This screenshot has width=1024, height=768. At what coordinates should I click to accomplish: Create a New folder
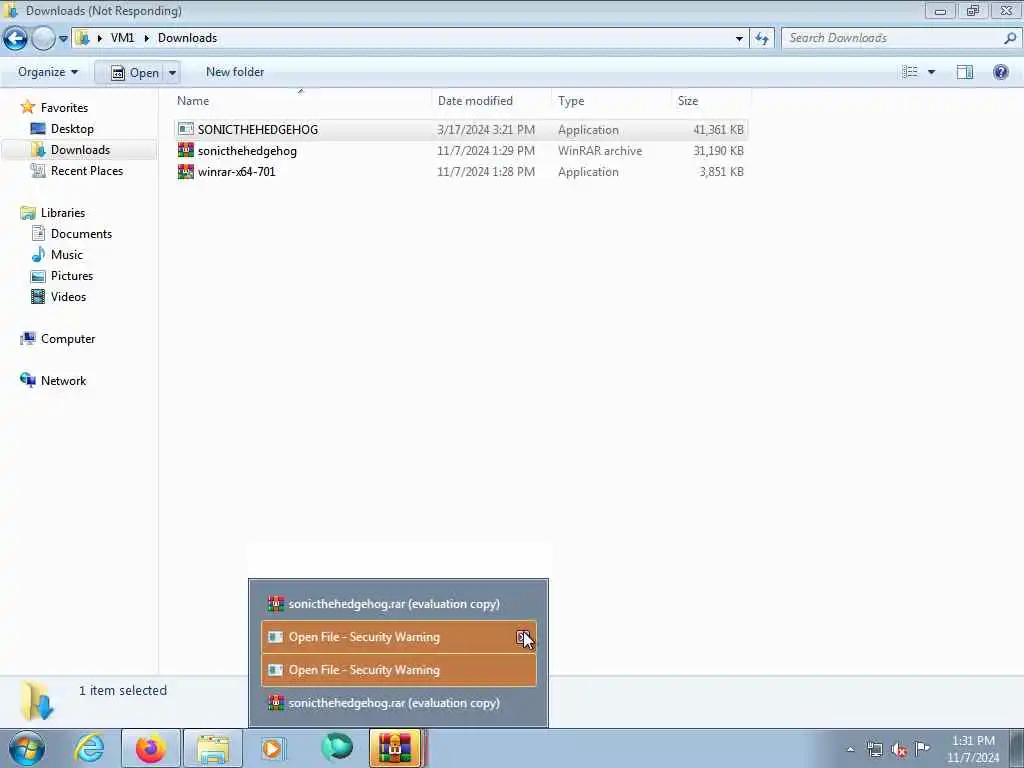(235, 72)
